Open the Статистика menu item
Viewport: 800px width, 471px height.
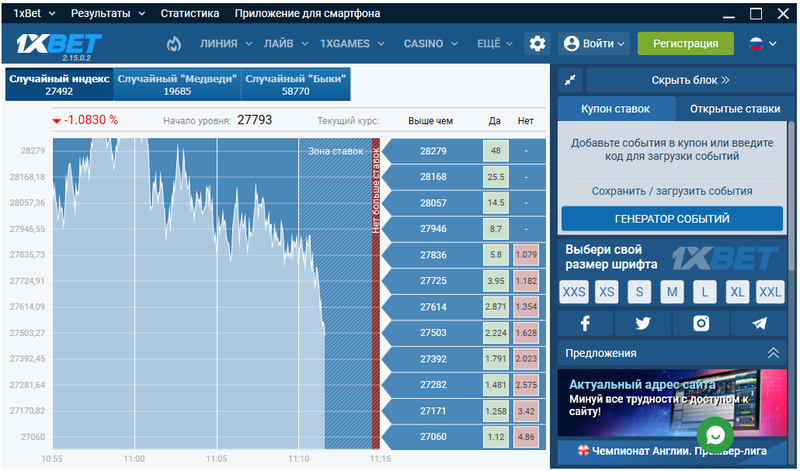(190, 13)
